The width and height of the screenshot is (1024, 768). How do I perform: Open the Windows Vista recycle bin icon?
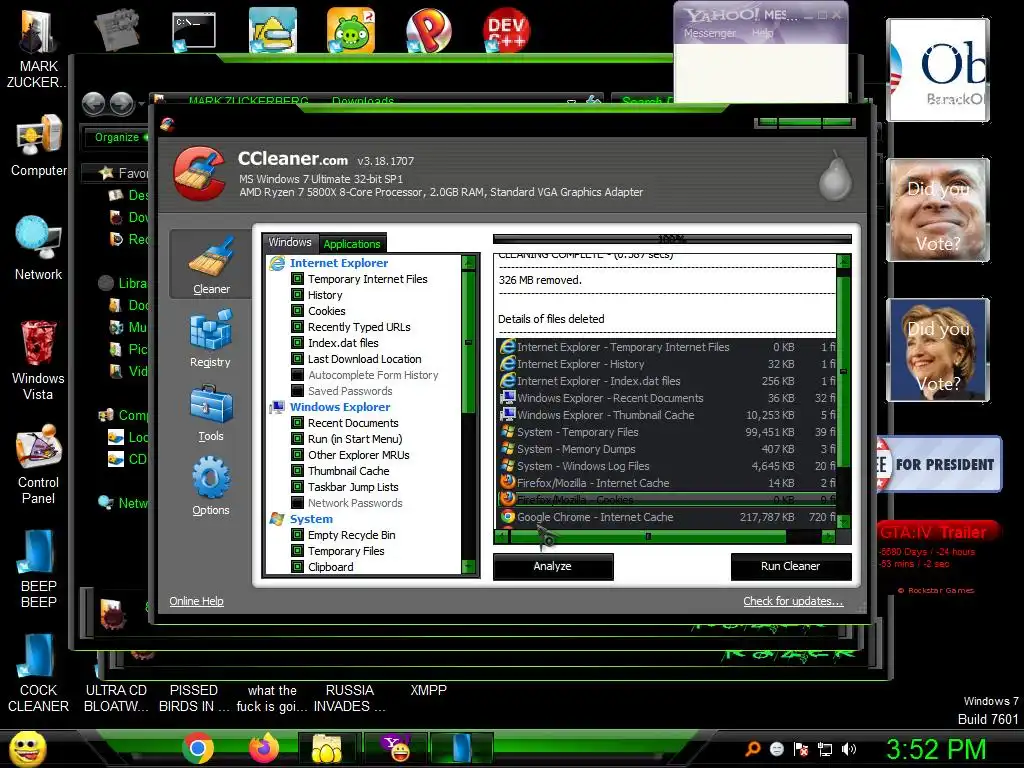pyautogui.click(x=39, y=360)
